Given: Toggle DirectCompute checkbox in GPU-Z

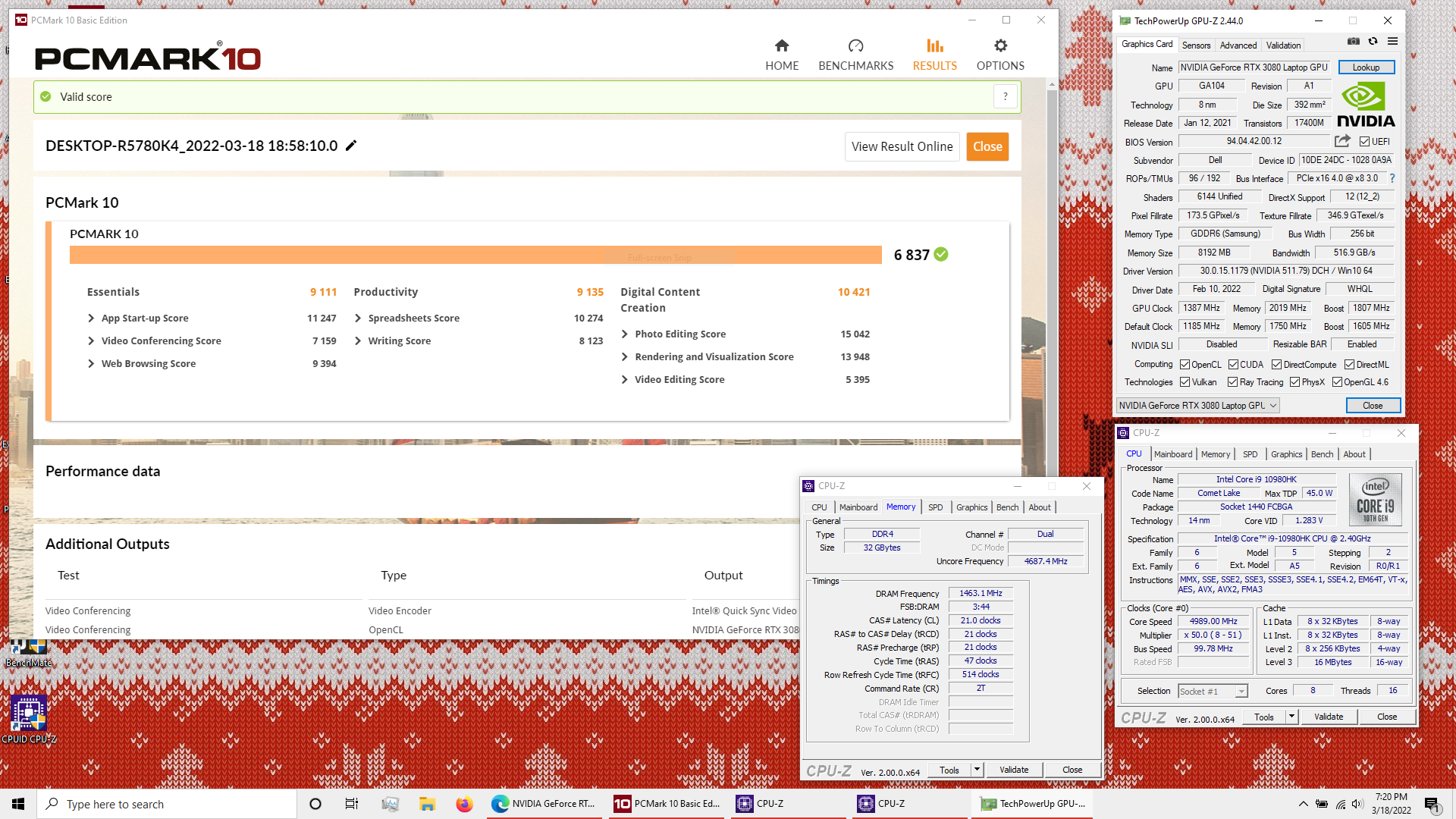Looking at the screenshot, I should (x=1276, y=365).
